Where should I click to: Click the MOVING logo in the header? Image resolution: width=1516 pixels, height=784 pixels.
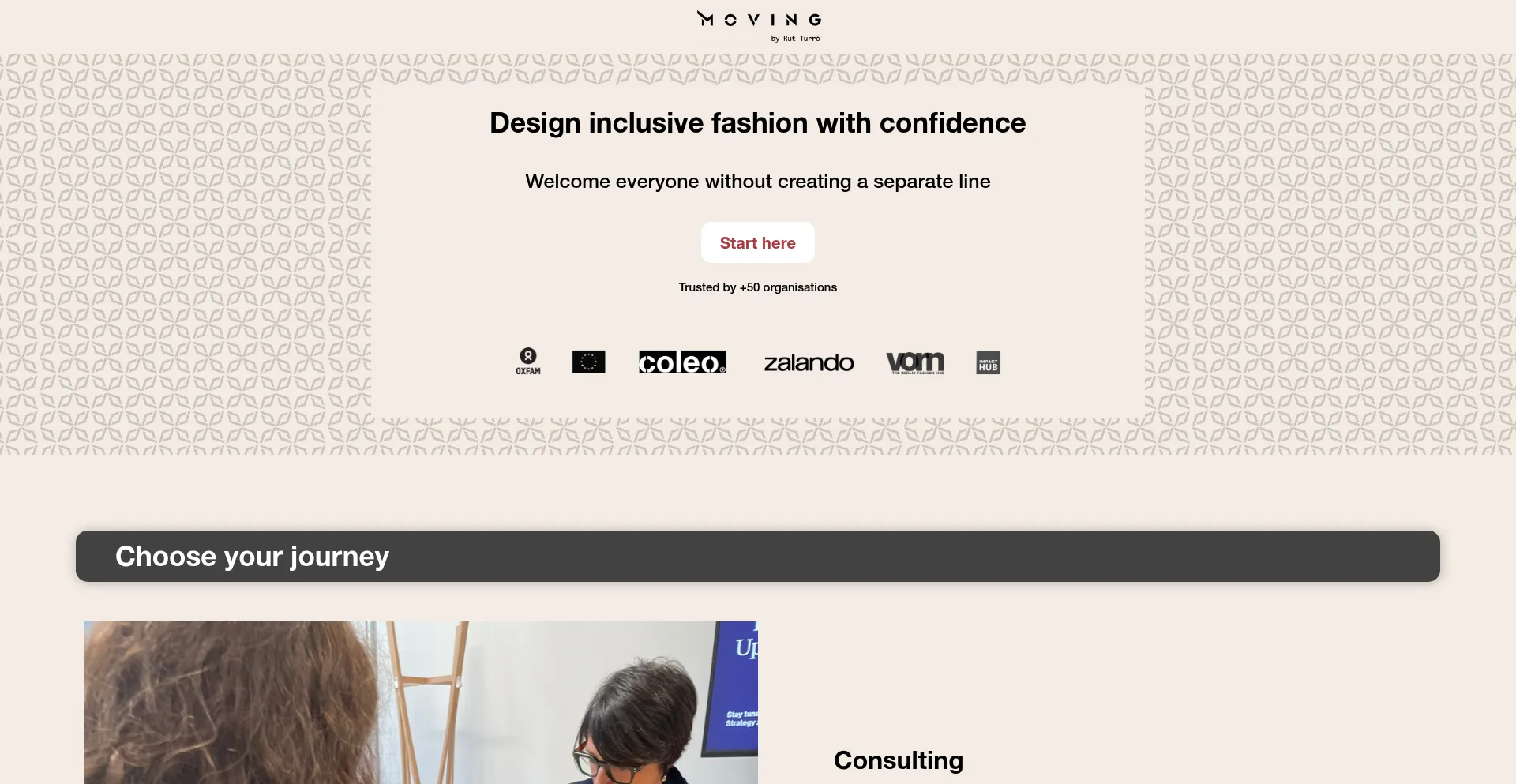[759, 26]
